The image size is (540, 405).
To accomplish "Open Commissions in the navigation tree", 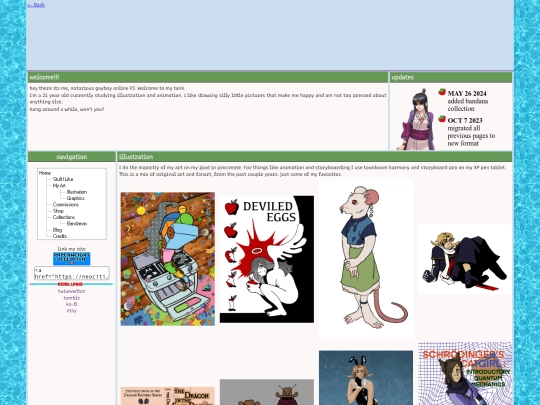I will (x=65, y=205).
